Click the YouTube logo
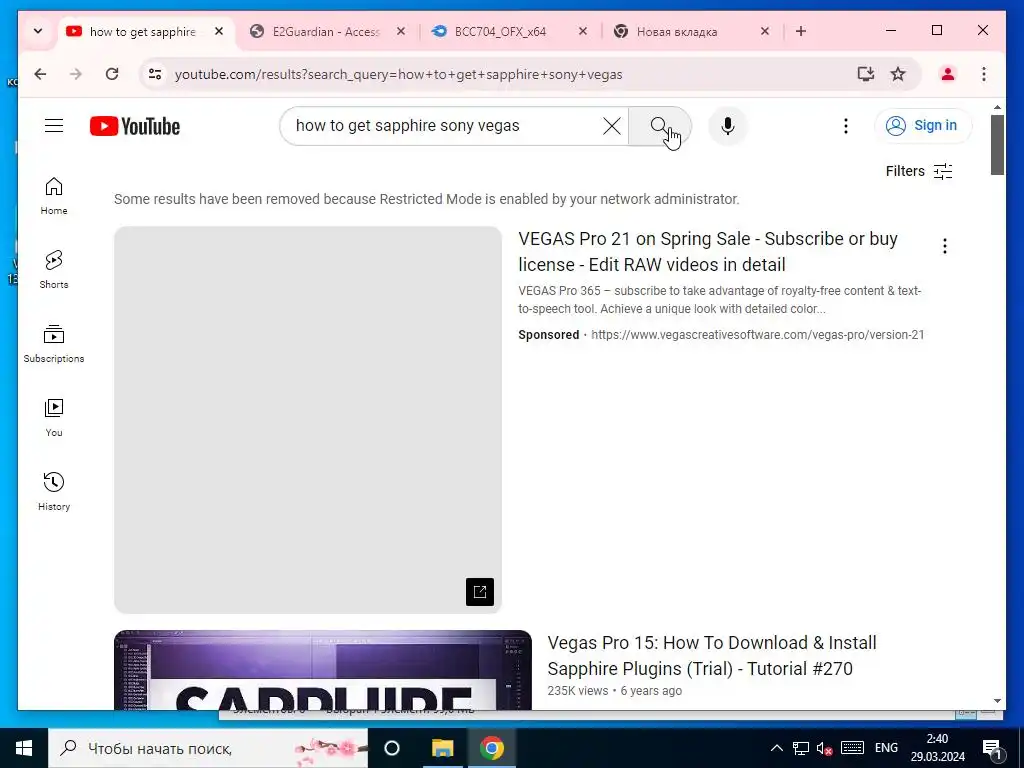The width and height of the screenshot is (1024, 768). [135, 126]
